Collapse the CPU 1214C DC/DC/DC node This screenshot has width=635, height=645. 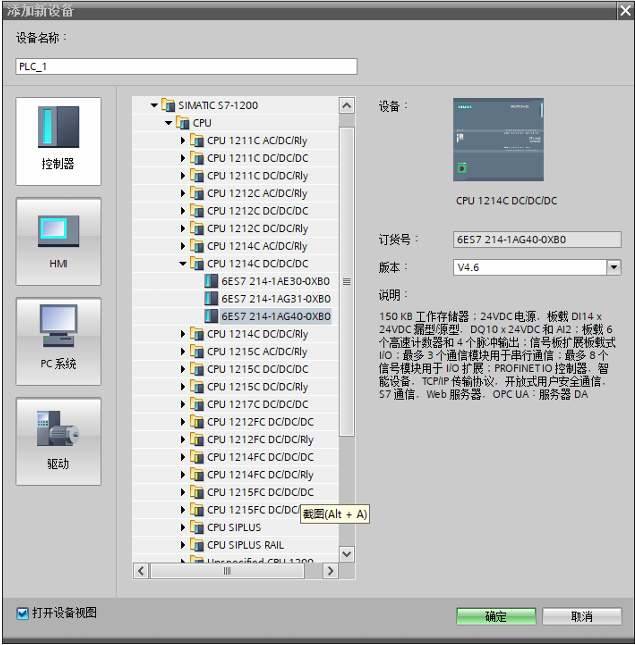click(x=183, y=264)
